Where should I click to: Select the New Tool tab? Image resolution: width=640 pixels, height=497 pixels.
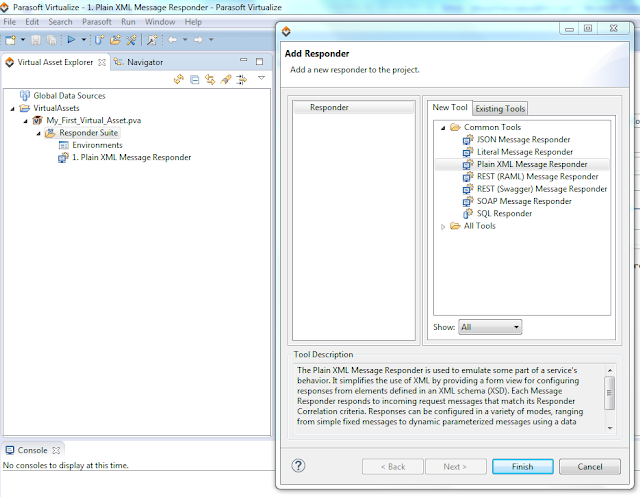point(450,107)
